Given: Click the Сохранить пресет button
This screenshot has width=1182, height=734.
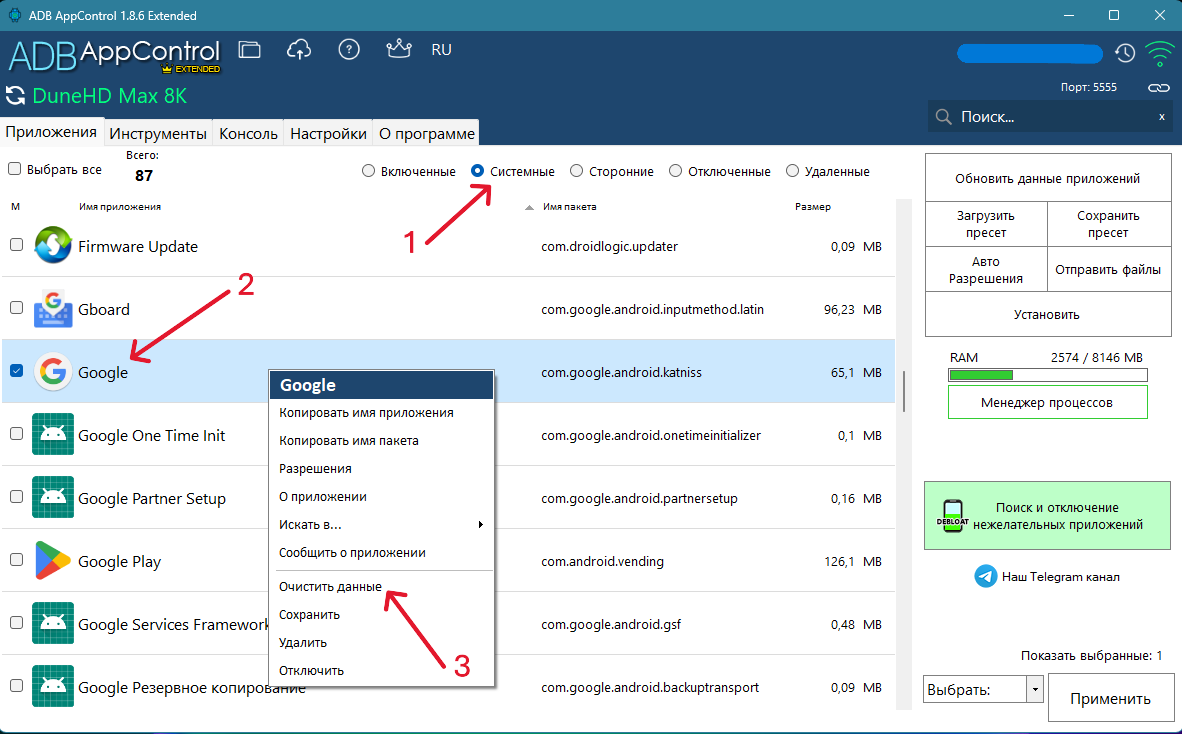Looking at the screenshot, I should 1108,224.
